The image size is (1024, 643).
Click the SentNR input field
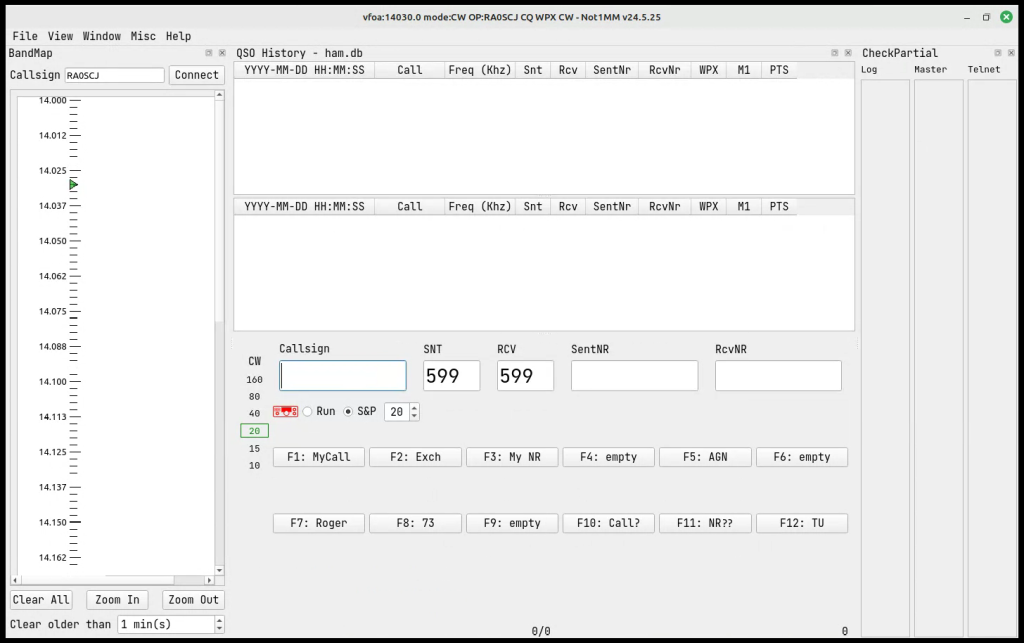pyautogui.click(x=634, y=376)
